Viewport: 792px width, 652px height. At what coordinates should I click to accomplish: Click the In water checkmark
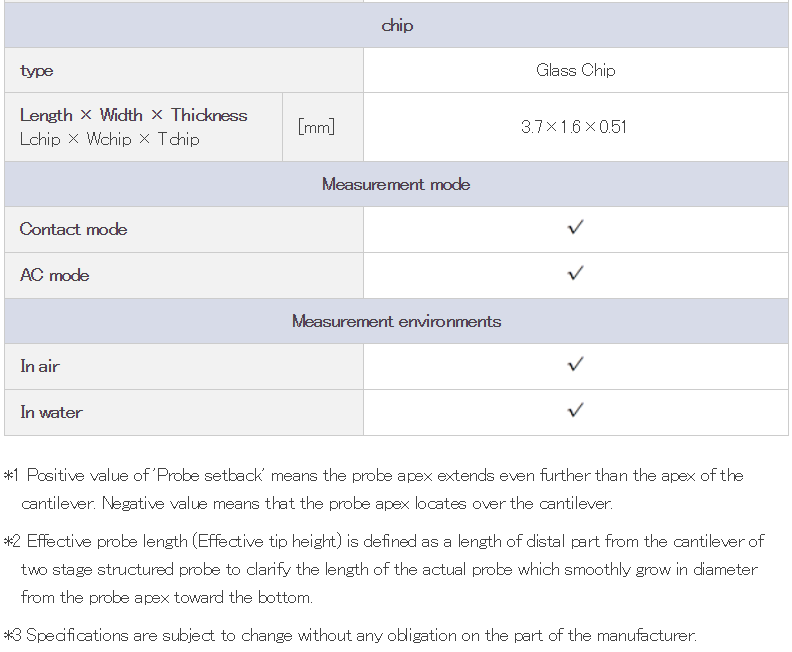point(575,411)
